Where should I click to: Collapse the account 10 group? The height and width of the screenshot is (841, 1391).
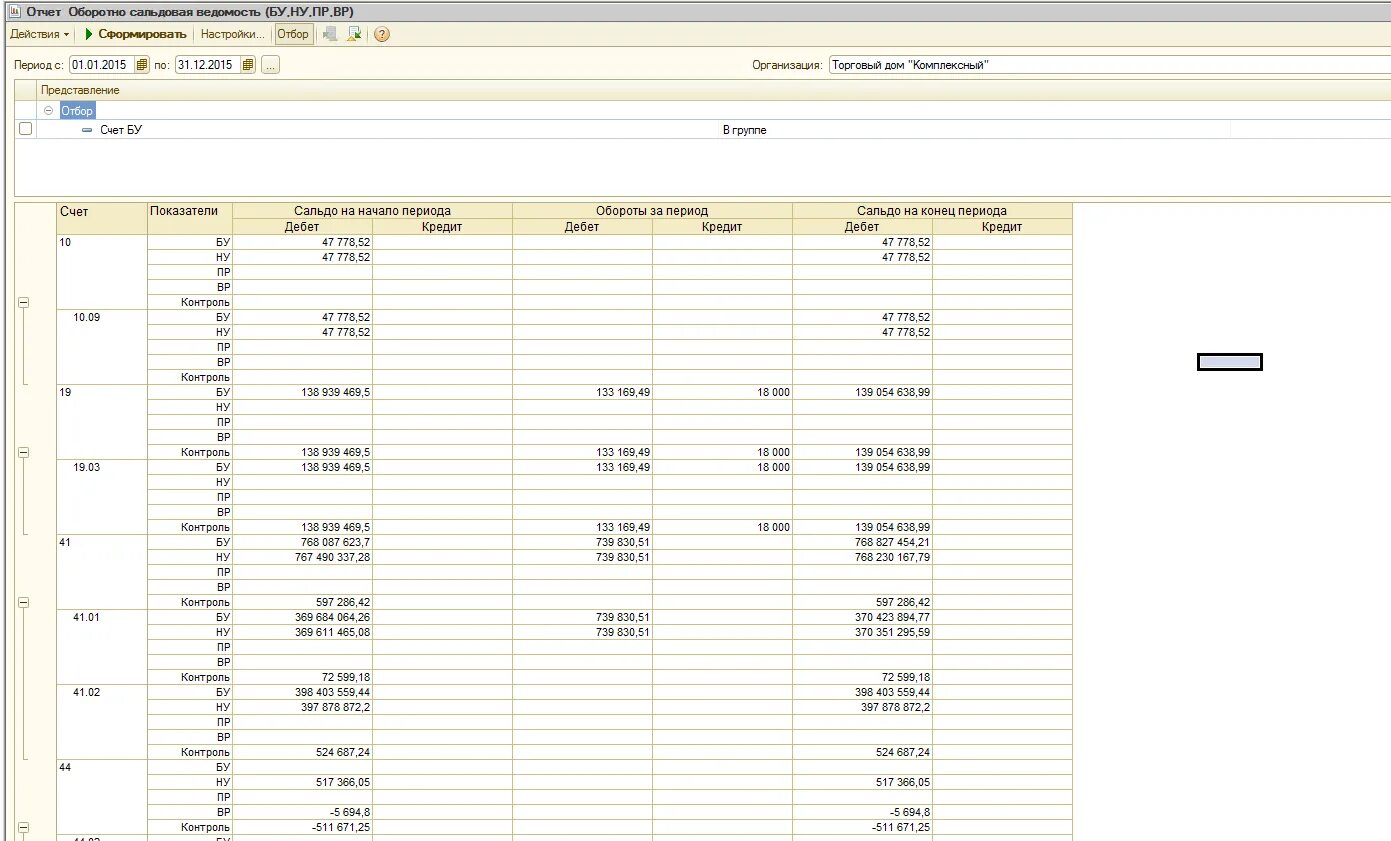[x=24, y=302]
